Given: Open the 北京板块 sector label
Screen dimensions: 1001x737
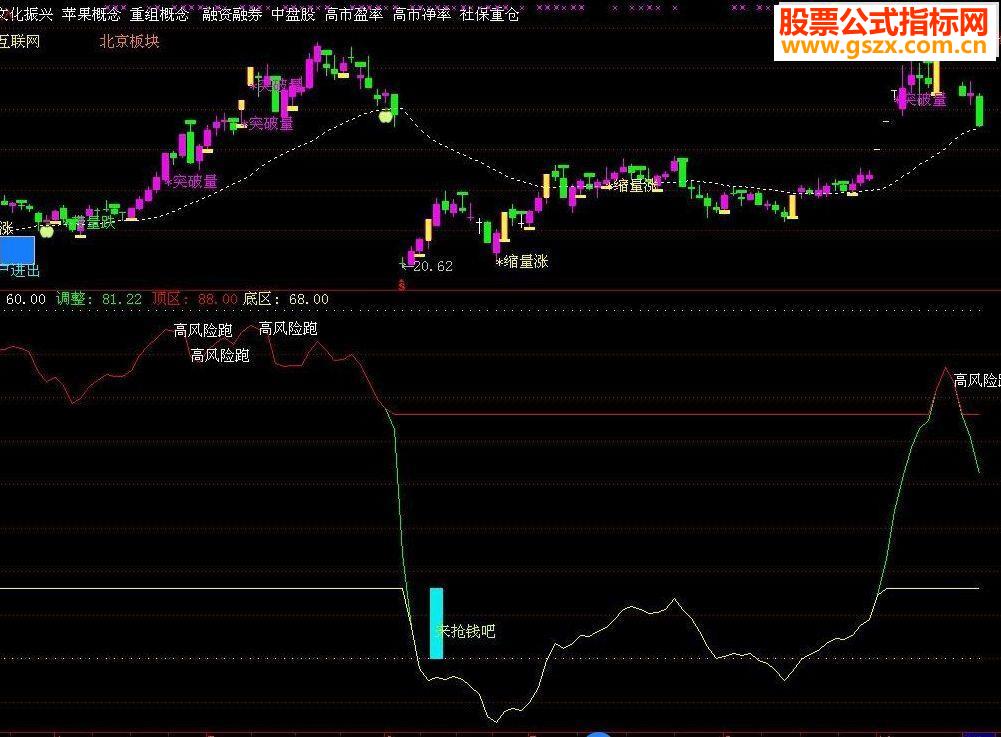Looking at the screenshot, I should pos(130,42).
